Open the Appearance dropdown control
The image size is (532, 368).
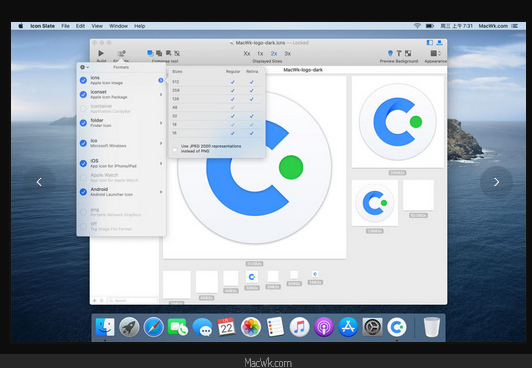(435, 53)
